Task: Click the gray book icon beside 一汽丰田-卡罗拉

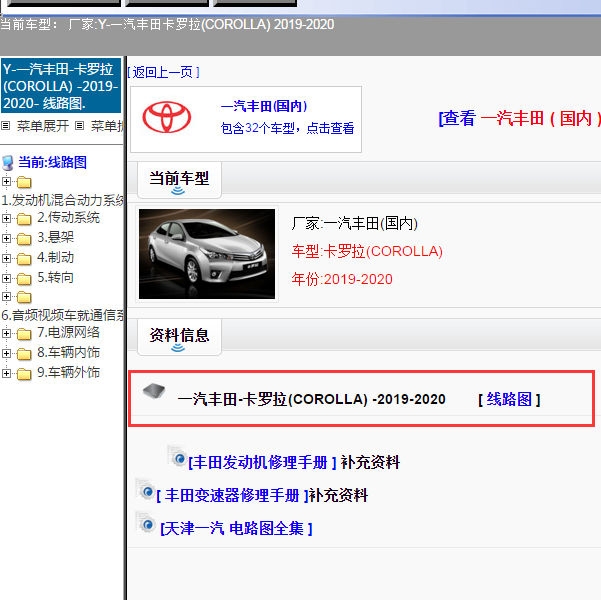Action: (154, 391)
